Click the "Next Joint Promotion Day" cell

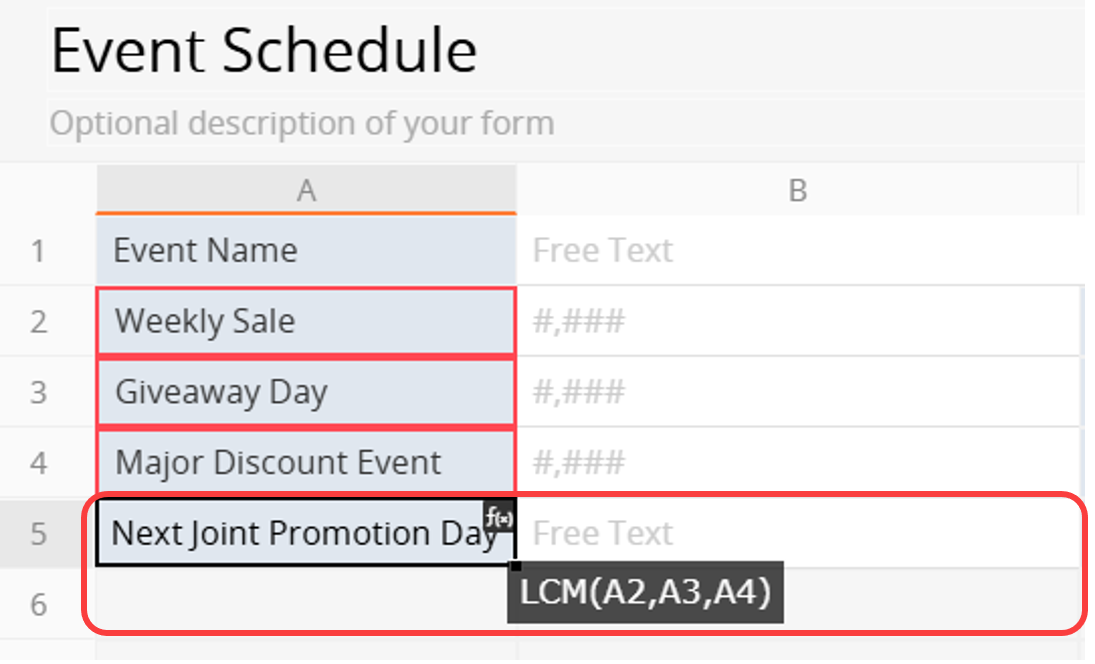click(300, 534)
